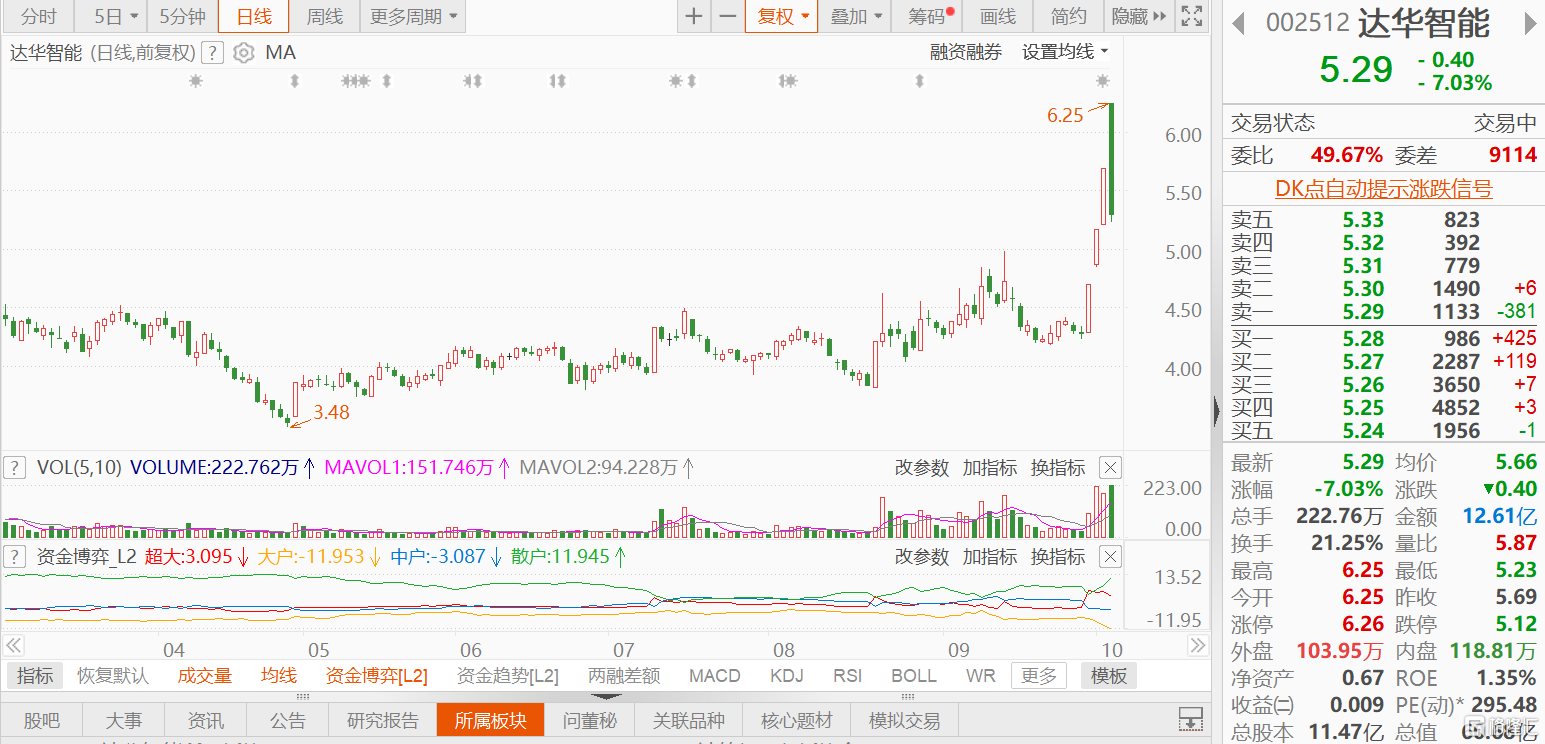Select 日线 daily chart tab
The height and width of the screenshot is (744, 1545).
point(254,16)
